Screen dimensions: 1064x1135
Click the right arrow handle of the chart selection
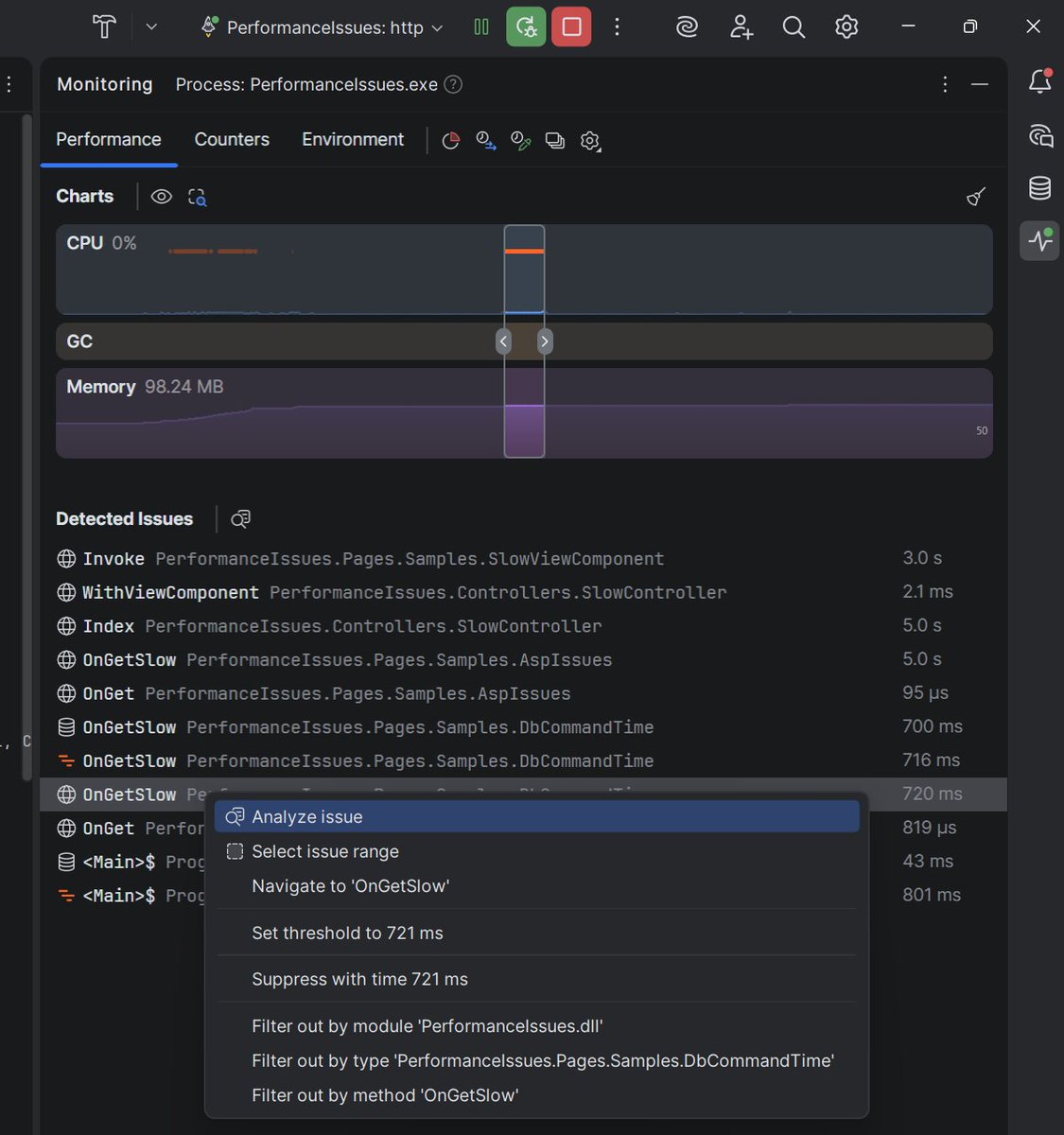point(545,341)
